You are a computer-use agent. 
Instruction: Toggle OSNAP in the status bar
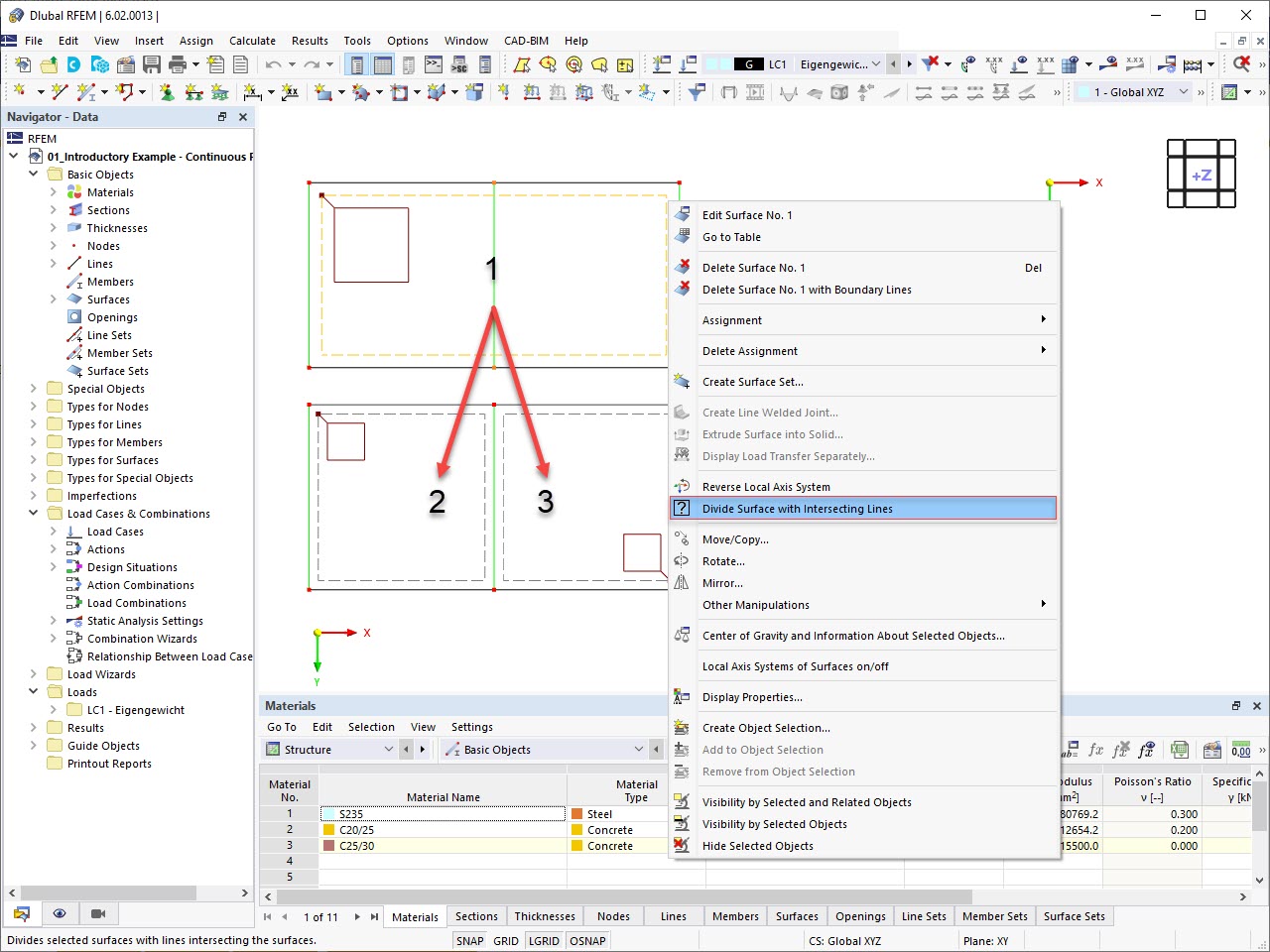(587, 940)
